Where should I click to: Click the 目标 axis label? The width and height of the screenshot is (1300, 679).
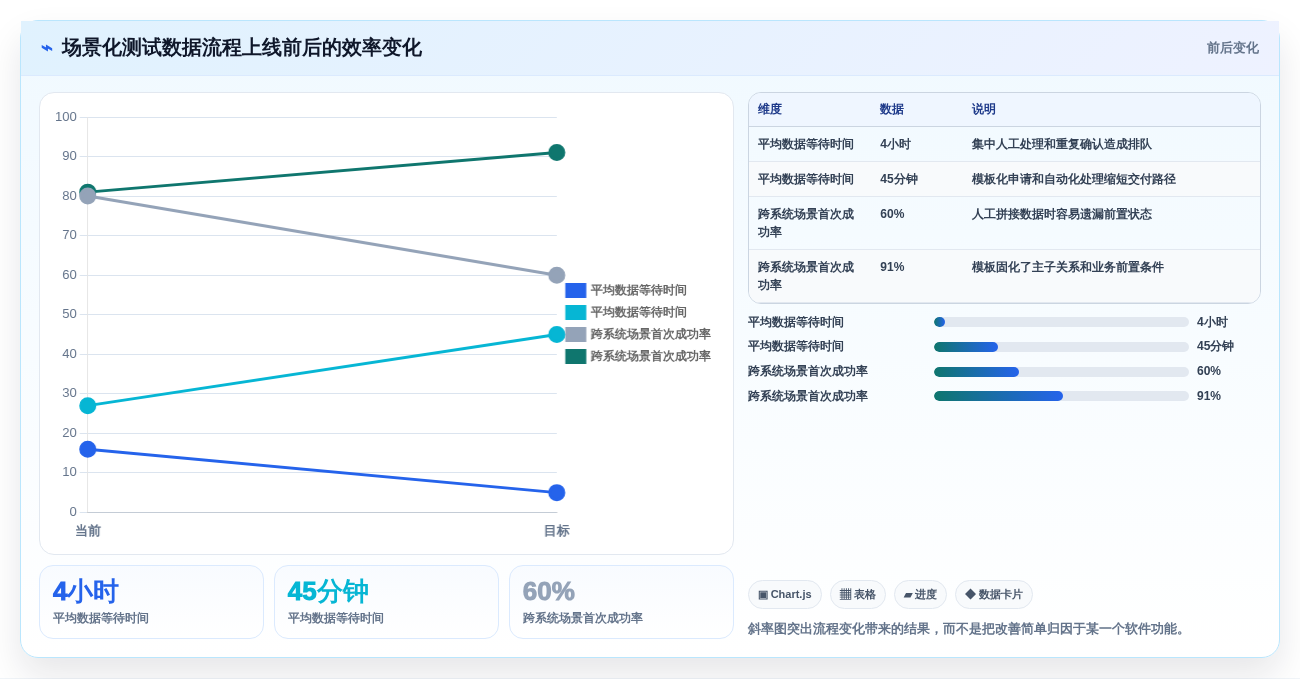click(557, 531)
